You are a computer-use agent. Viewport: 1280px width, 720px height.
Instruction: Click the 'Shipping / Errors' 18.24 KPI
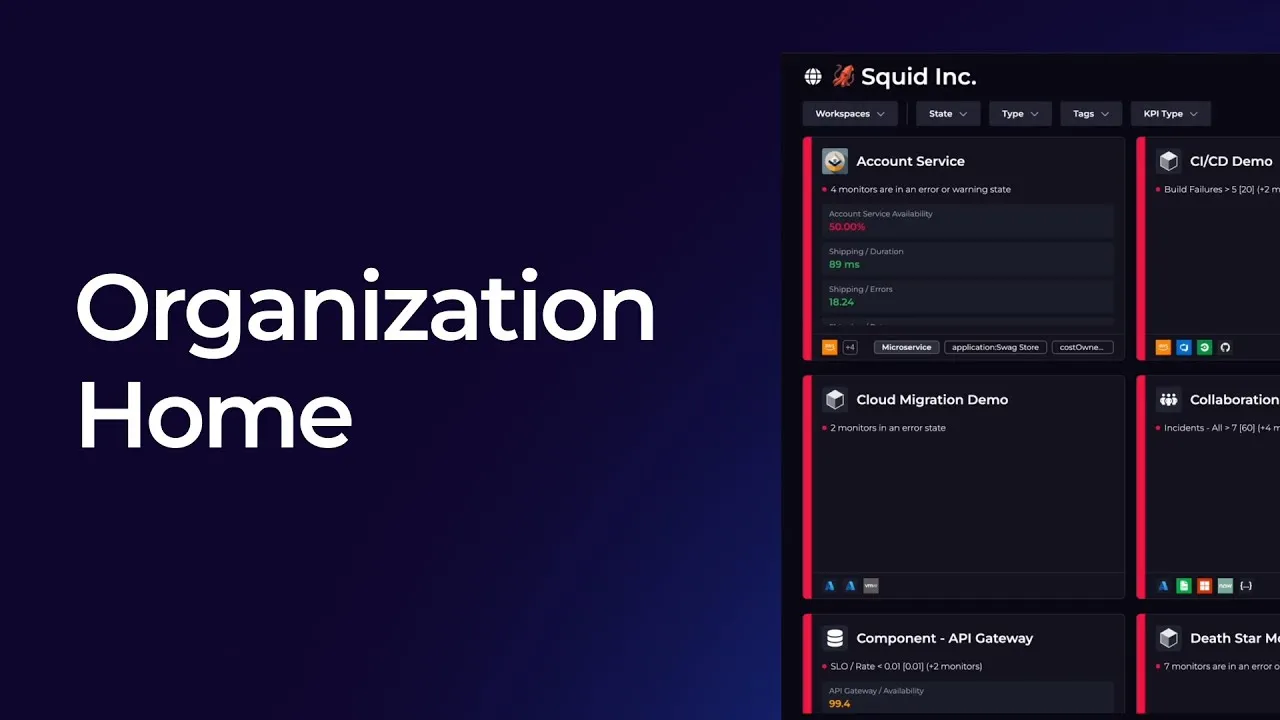pyautogui.click(x=968, y=296)
